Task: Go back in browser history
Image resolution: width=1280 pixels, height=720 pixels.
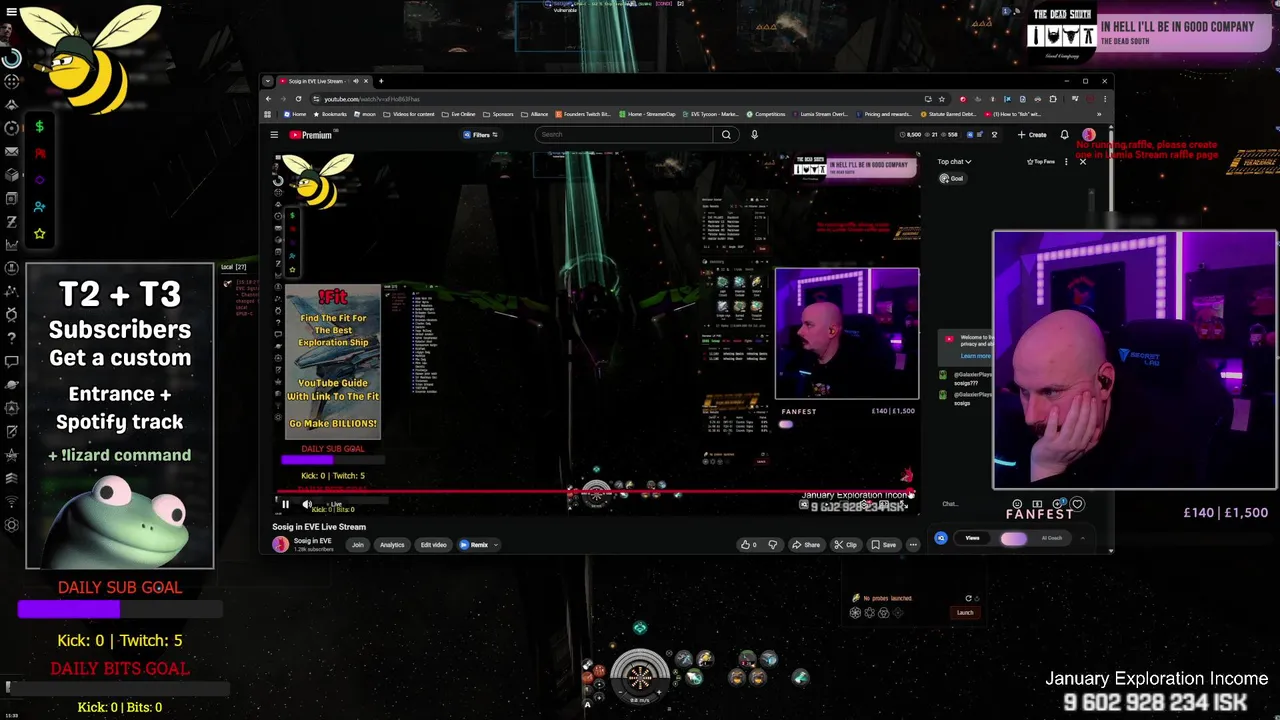Action: pos(269,99)
